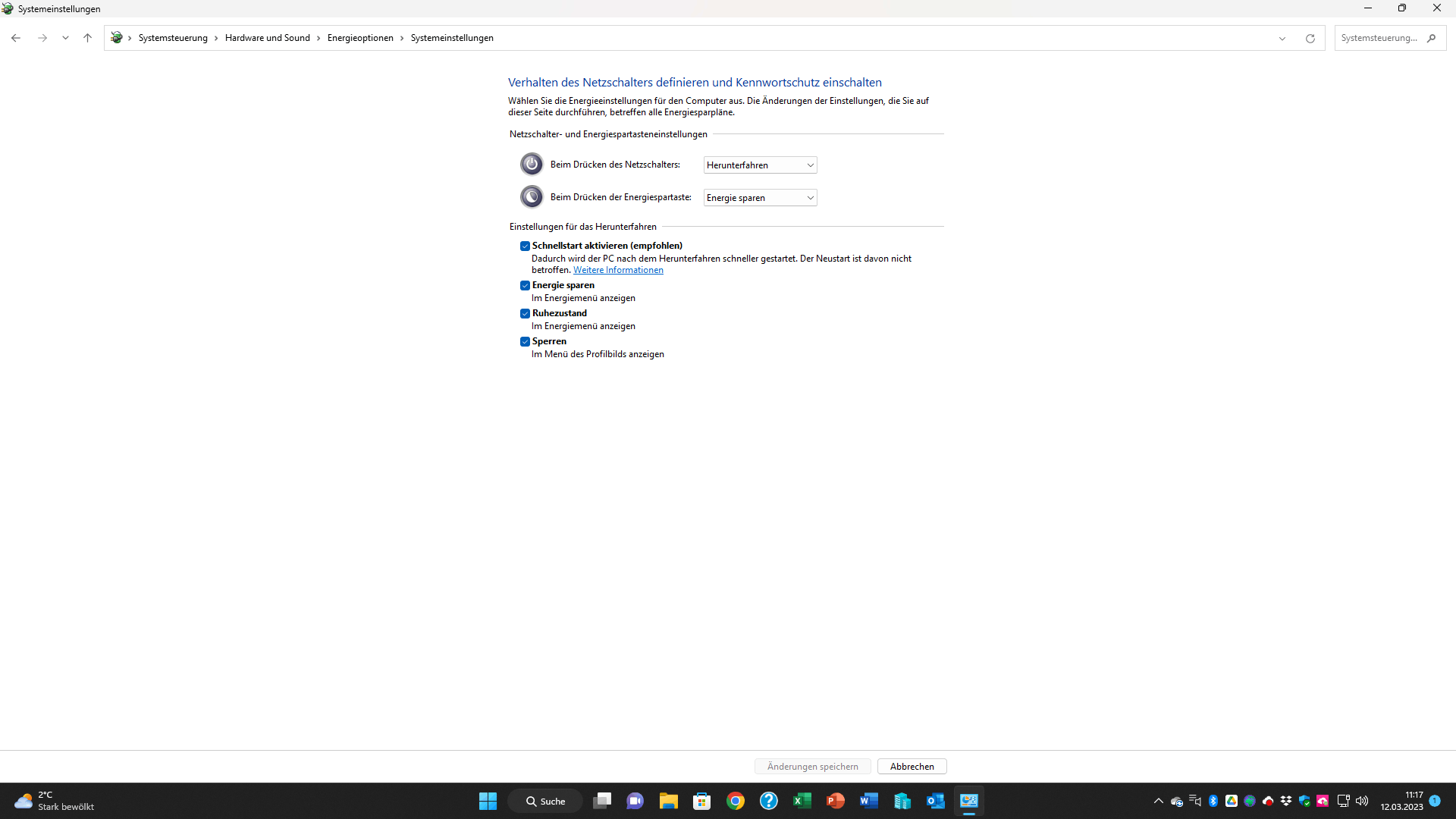
Task: Uncheck Schnellstart aktivieren checkbox
Action: tap(525, 246)
